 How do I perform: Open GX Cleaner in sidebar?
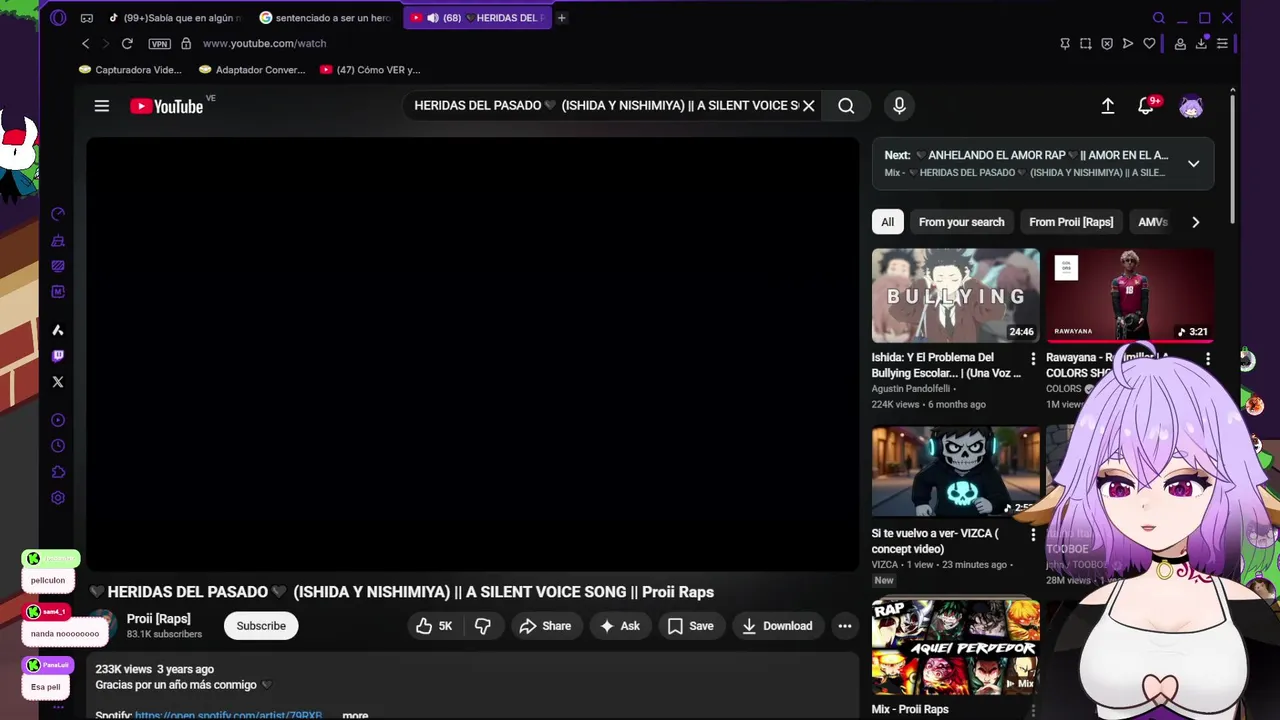(58, 240)
